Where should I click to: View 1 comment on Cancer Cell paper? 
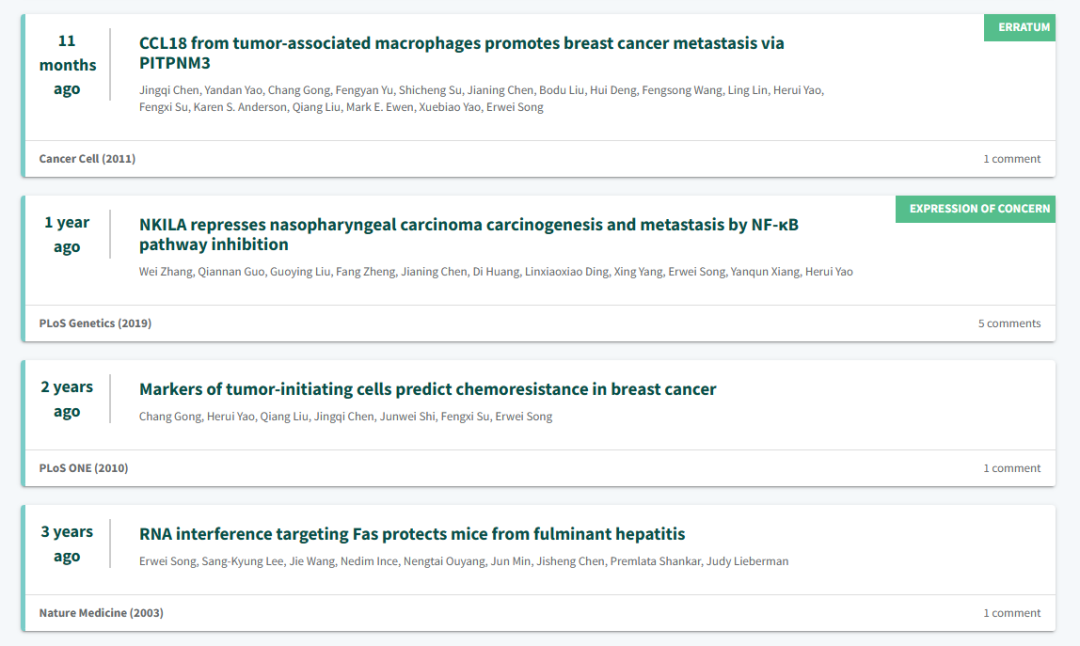click(x=1012, y=159)
